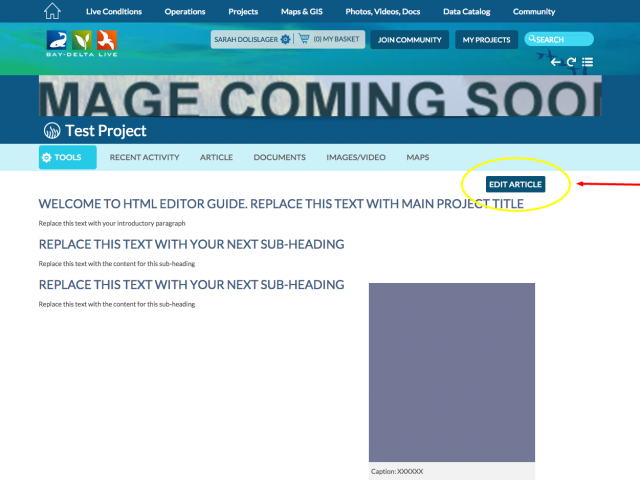Open the orange bird logo tile
The image size is (640, 480).
(107, 40)
